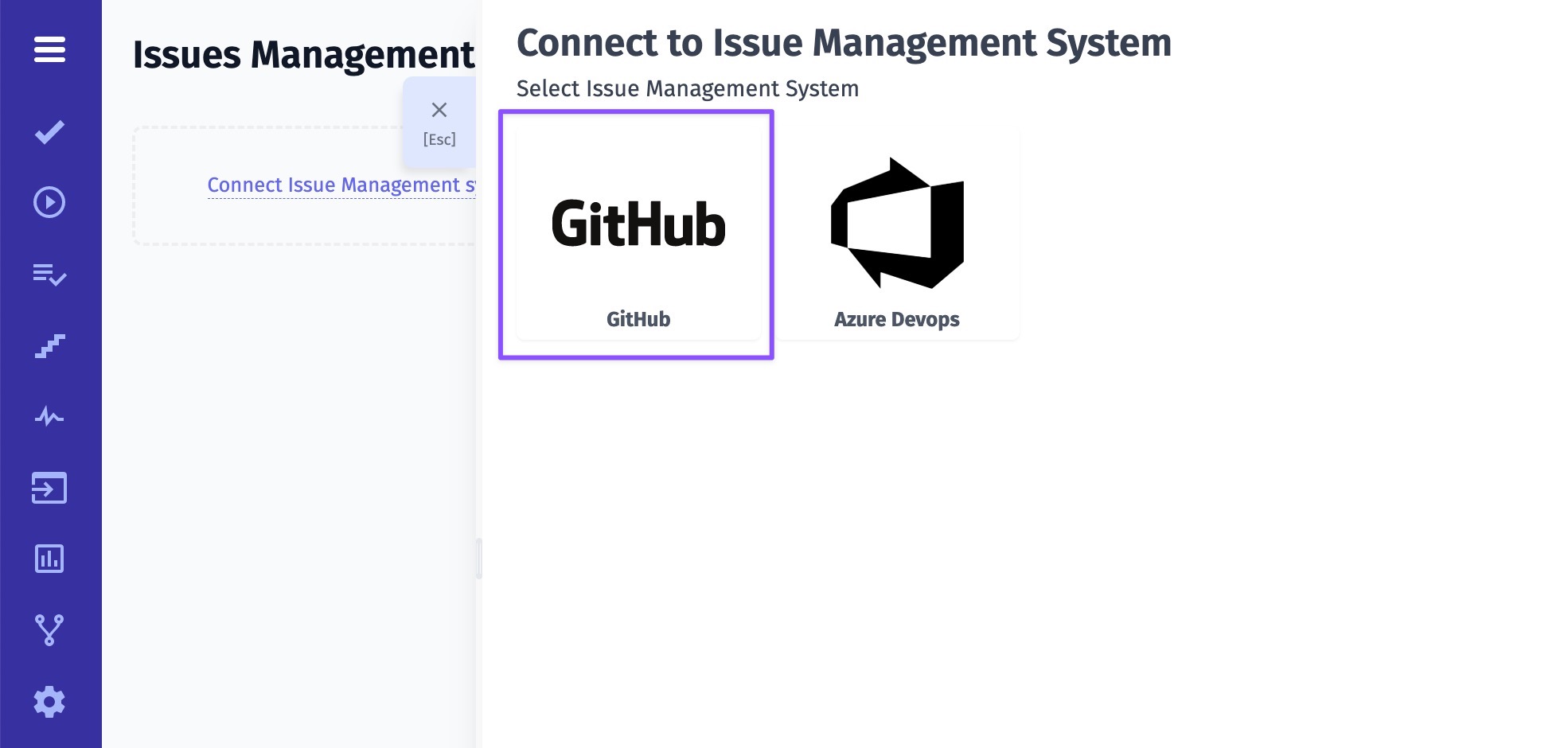This screenshot has width=1568, height=748.
Task: Open the Branches fork icon
Action: pos(49,630)
